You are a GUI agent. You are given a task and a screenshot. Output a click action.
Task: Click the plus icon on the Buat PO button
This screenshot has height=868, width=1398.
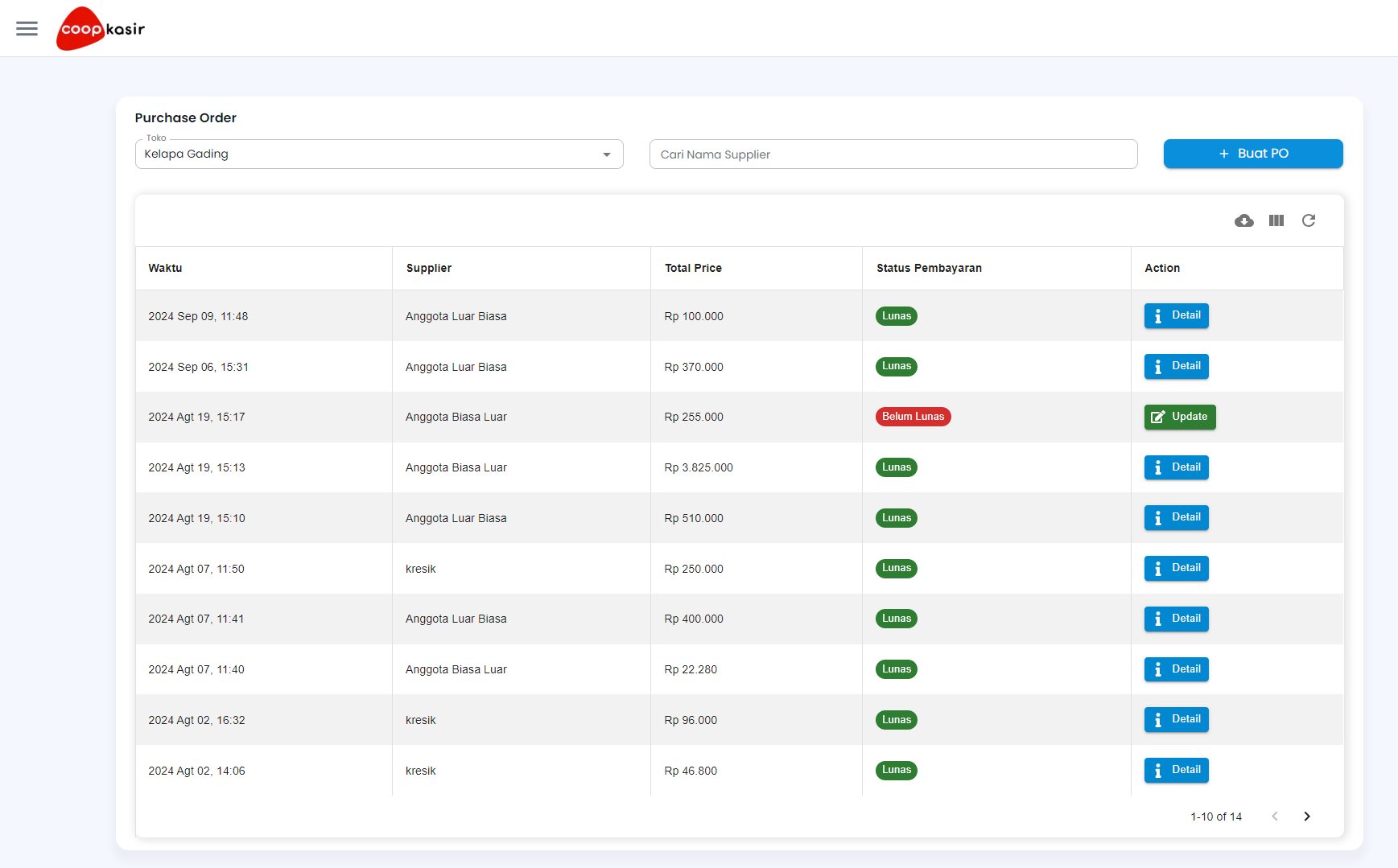pos(1223,154)
